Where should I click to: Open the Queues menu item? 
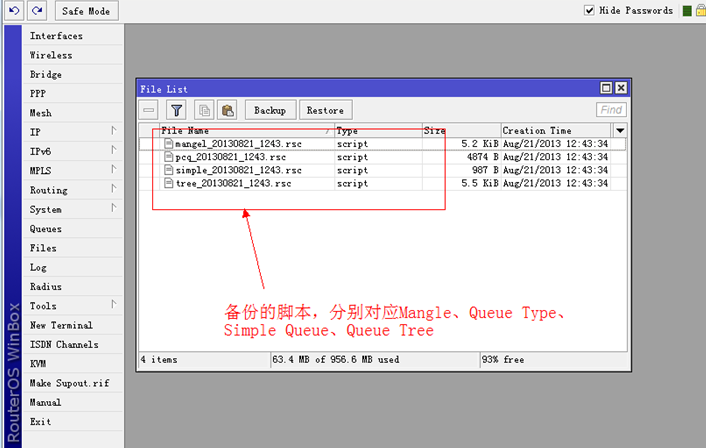pos(46,229)
